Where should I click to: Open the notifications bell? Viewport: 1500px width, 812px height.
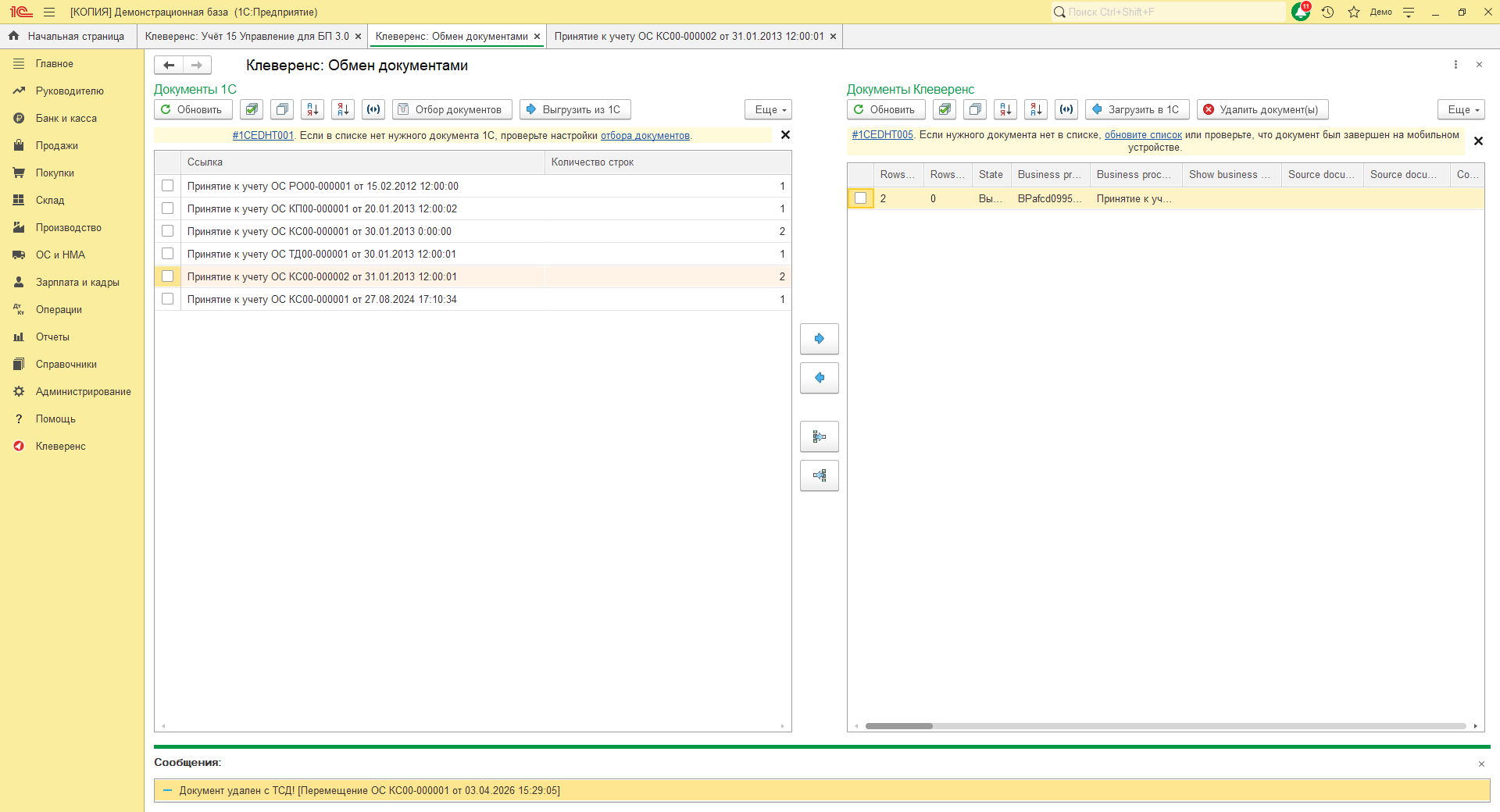(1301, 12)
